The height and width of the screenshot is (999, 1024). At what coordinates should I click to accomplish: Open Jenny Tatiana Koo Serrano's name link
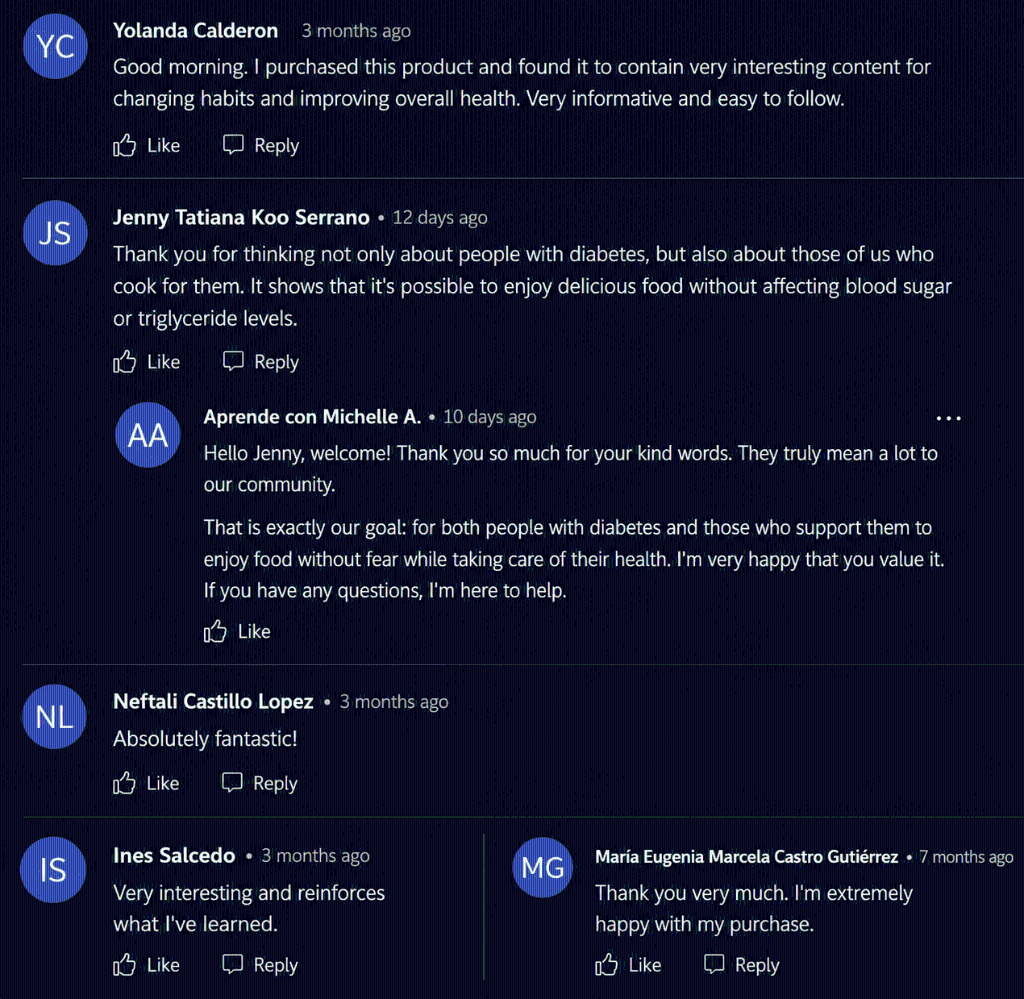pyautogui.click(x=241, y=217)
